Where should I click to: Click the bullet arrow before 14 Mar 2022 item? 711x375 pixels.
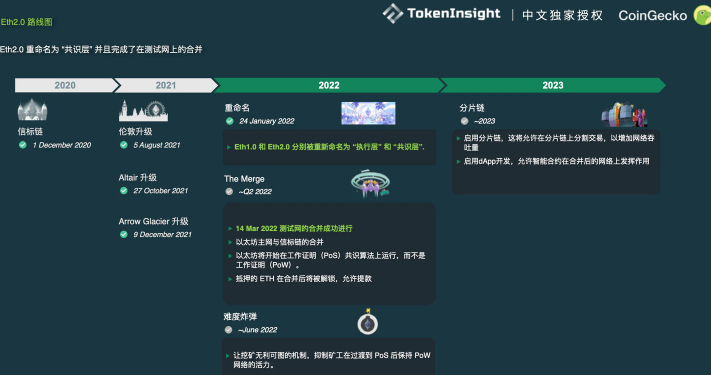pos(230,229)
